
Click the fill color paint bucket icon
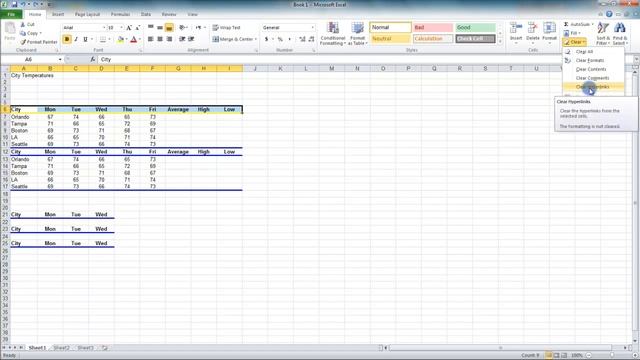coord(120,39)
